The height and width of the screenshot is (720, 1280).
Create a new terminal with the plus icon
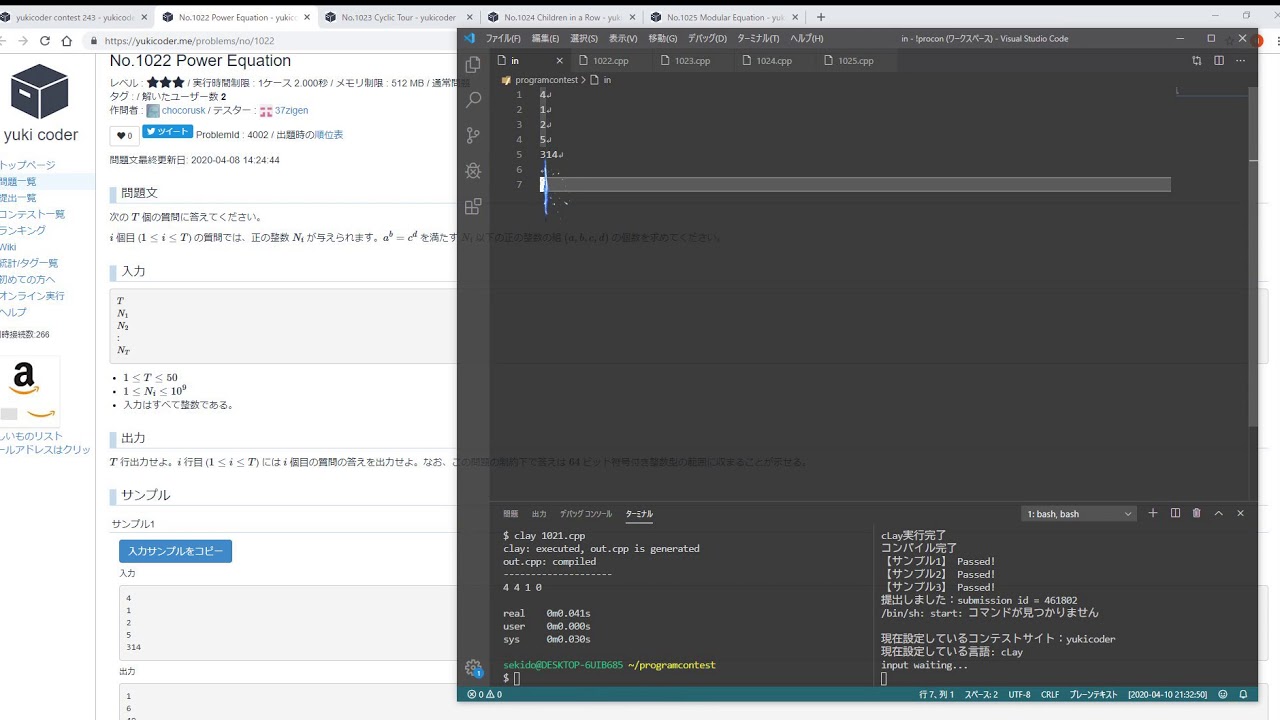(1153, 513)
